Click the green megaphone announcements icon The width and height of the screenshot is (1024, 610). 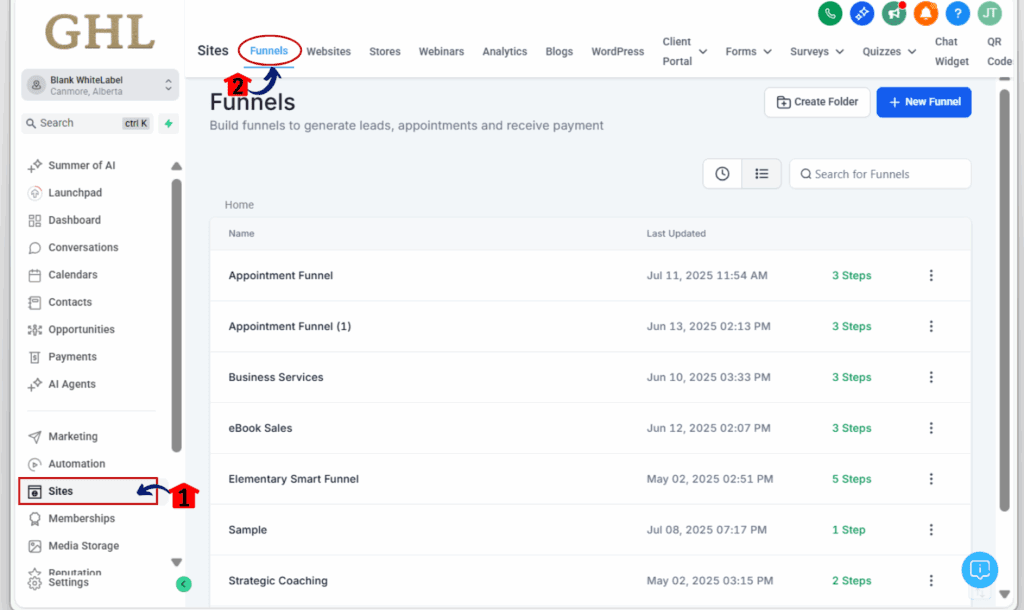(894, 13)
